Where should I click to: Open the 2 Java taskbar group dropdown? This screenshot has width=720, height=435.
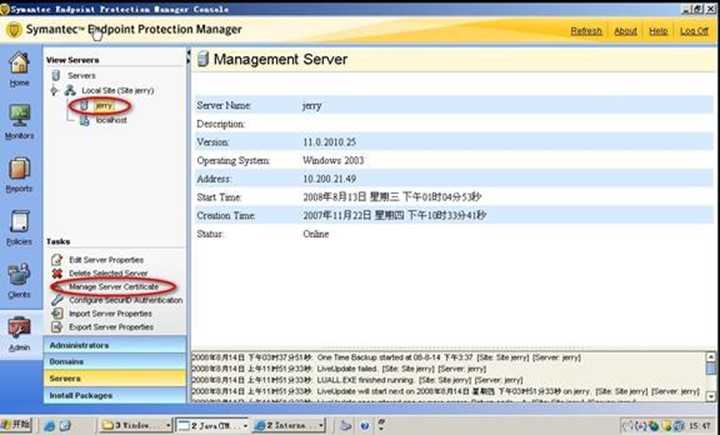(245, 426)
